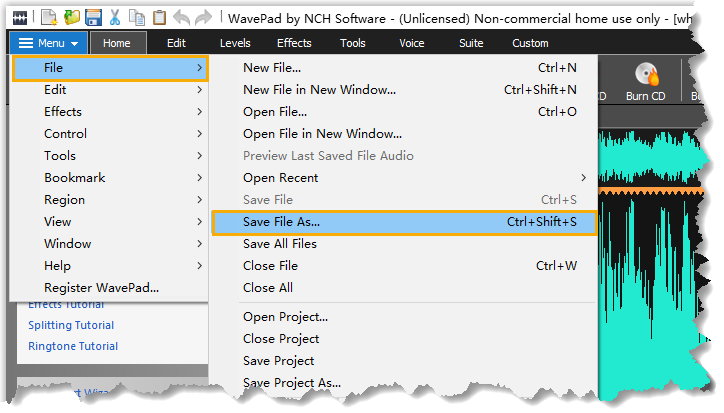
Task: Select Register WavePad... menu entry
Action: coord(101,288)
